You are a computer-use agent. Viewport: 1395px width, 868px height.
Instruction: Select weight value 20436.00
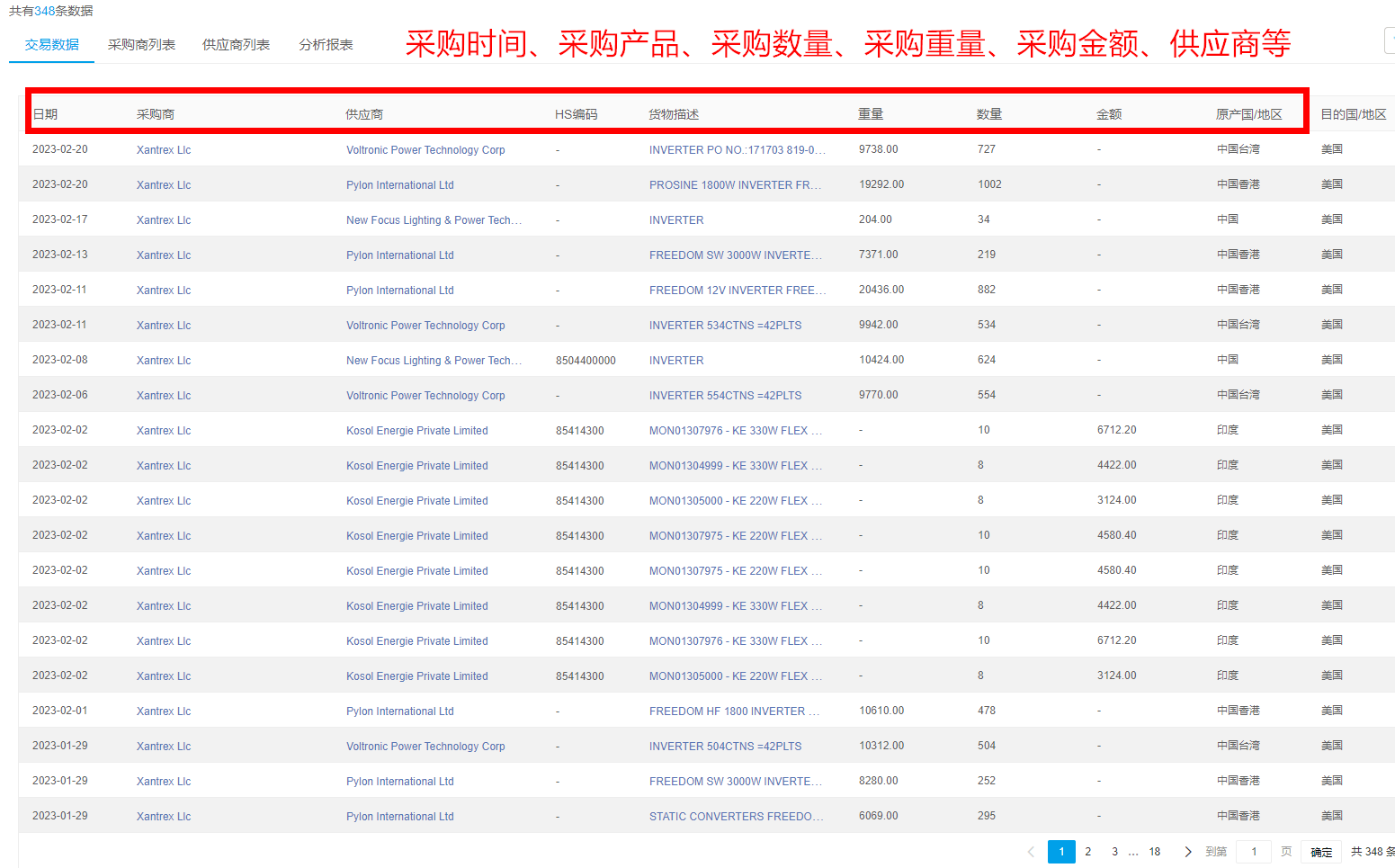coord(881,290)
